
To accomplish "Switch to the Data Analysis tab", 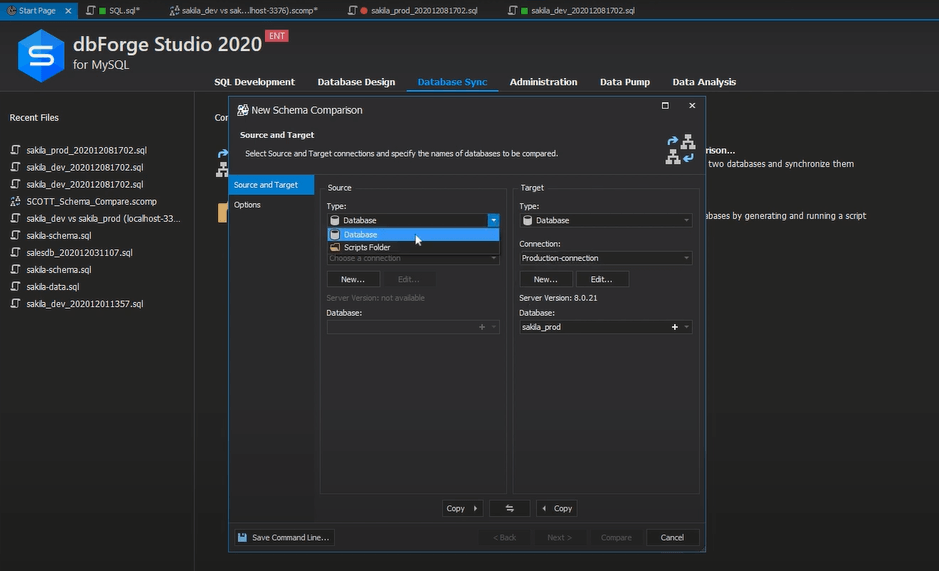I will 704,82.
